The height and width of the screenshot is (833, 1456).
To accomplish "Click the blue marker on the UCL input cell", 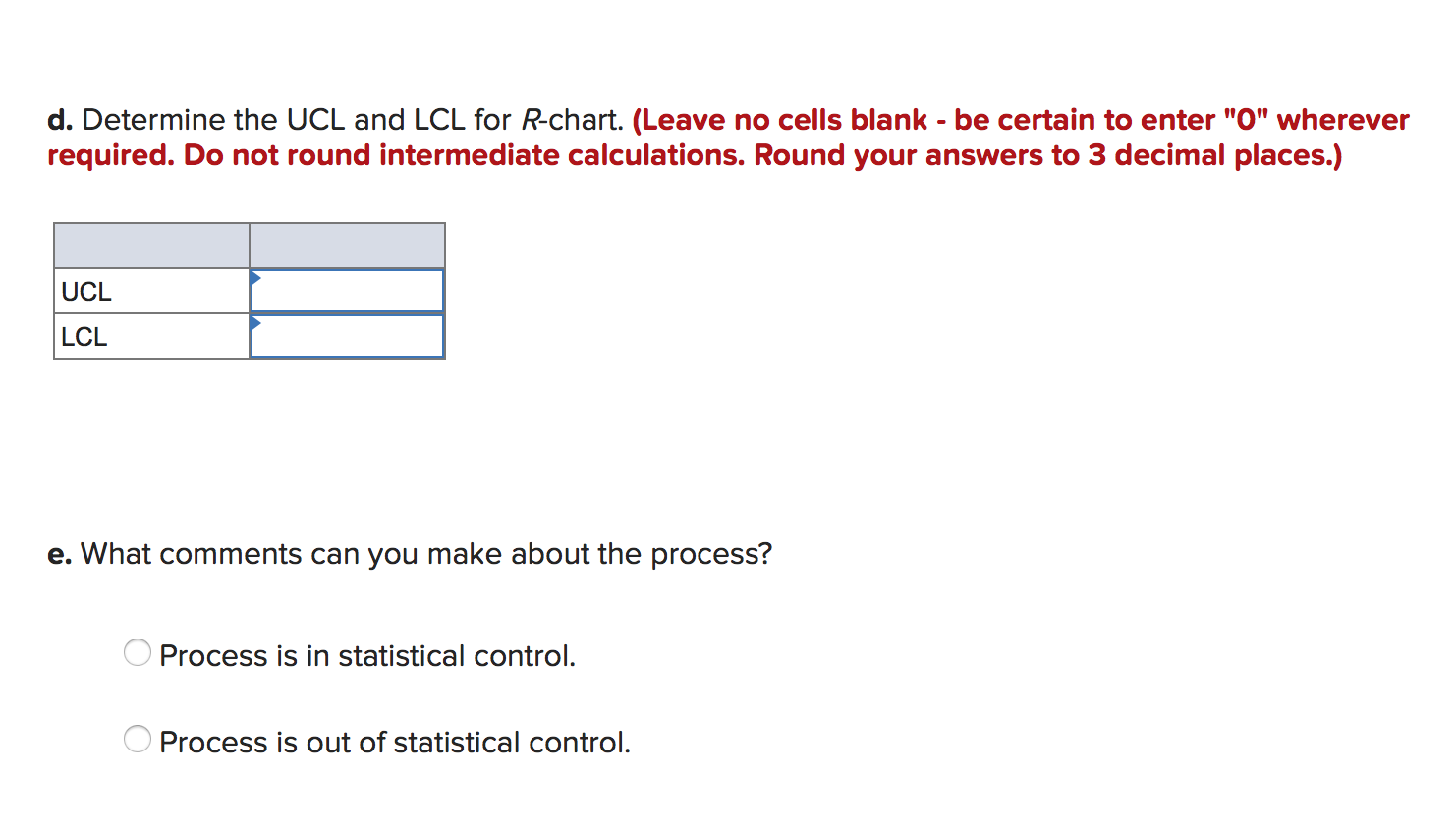I will click(255, 278).
